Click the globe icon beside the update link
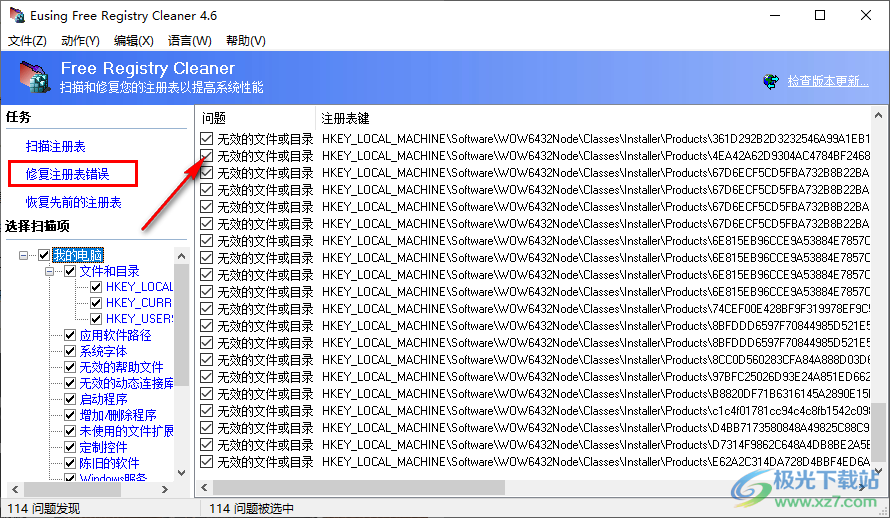 (771, 82)
